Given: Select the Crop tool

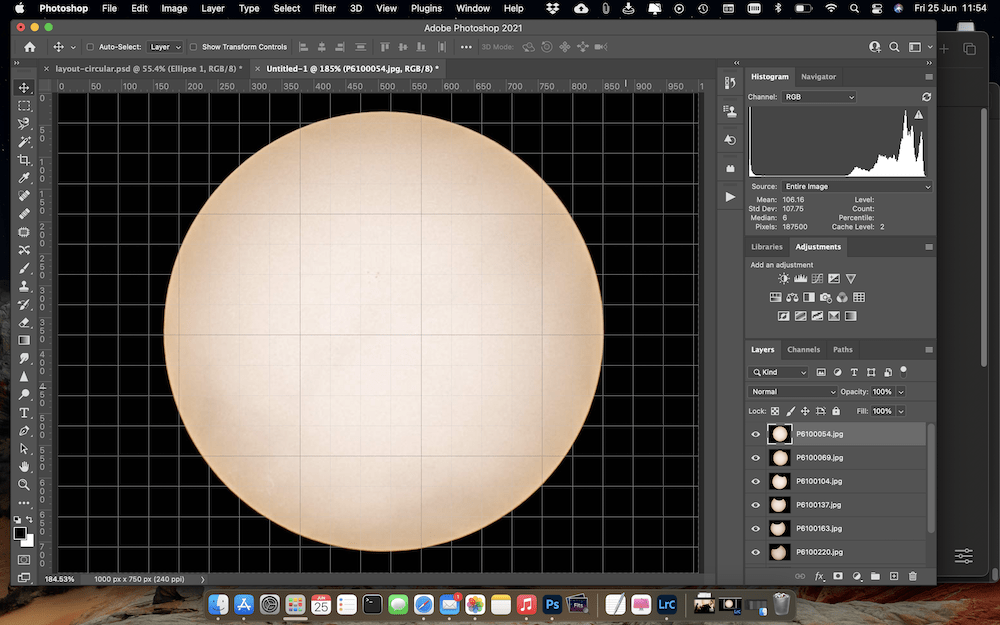Looking at the screenshot, I should pyautogui.click(x=24, y=160).
